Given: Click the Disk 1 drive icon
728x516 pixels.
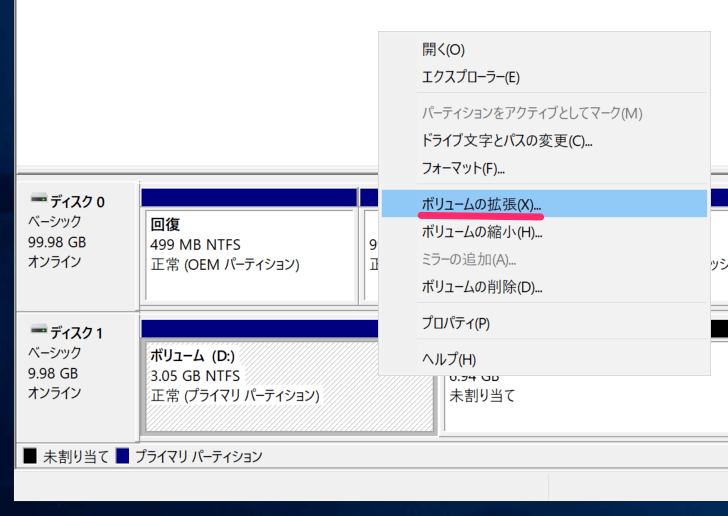Looking at the screenshot, I should (x=40, y=332).
